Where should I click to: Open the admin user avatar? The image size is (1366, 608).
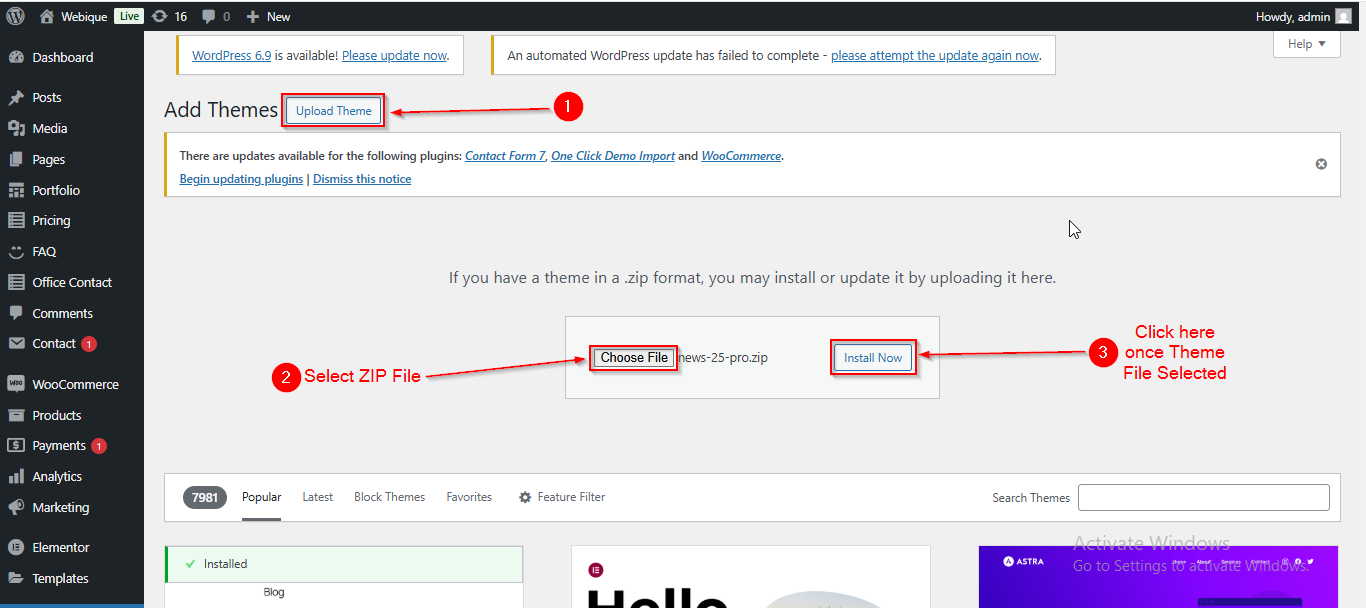tap(1343, 16)
